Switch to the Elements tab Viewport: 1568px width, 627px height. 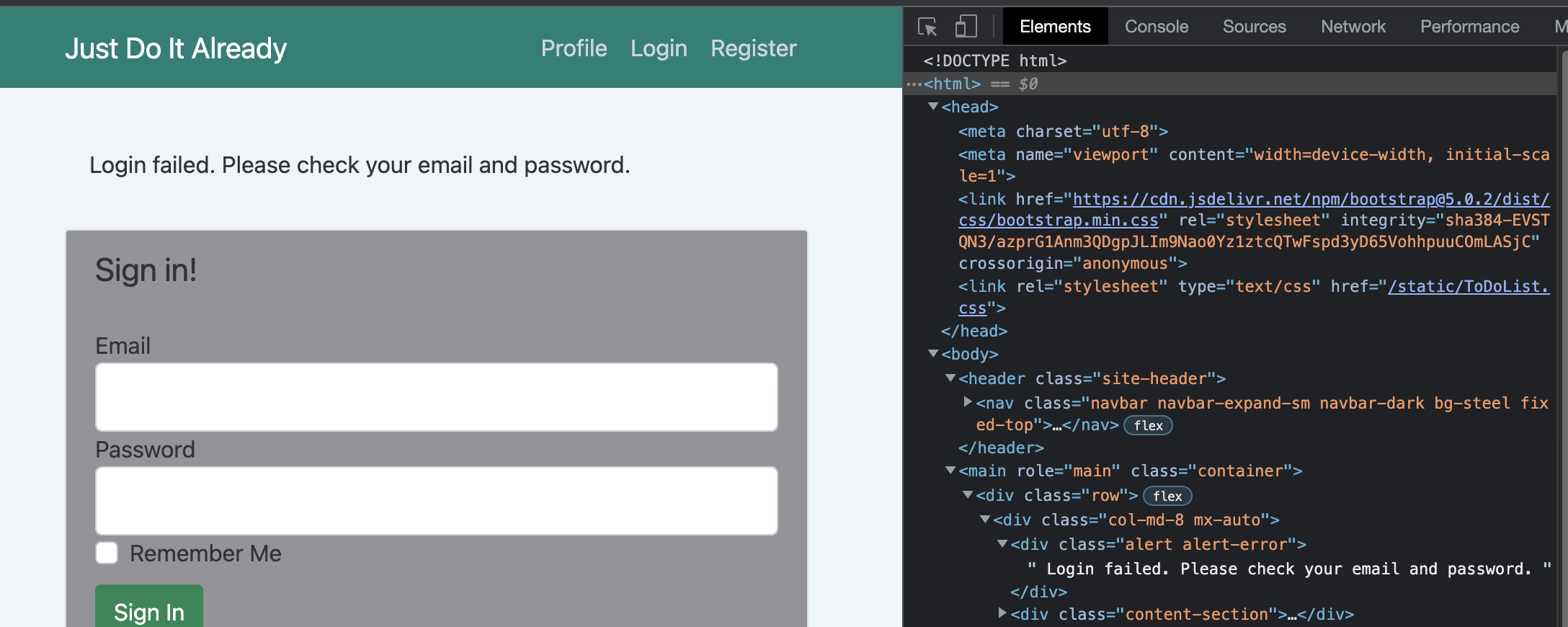click(1055, 27)
